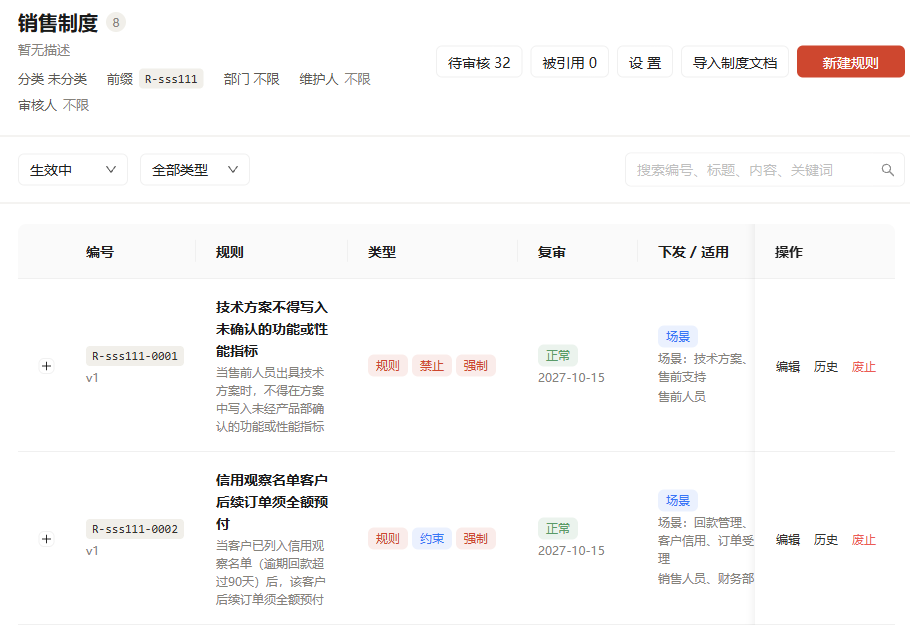Viewport: 910px width, 625px height.
Task: Click 导入制度文档 button
Action: pyautogui.click(x=735, y=62)
